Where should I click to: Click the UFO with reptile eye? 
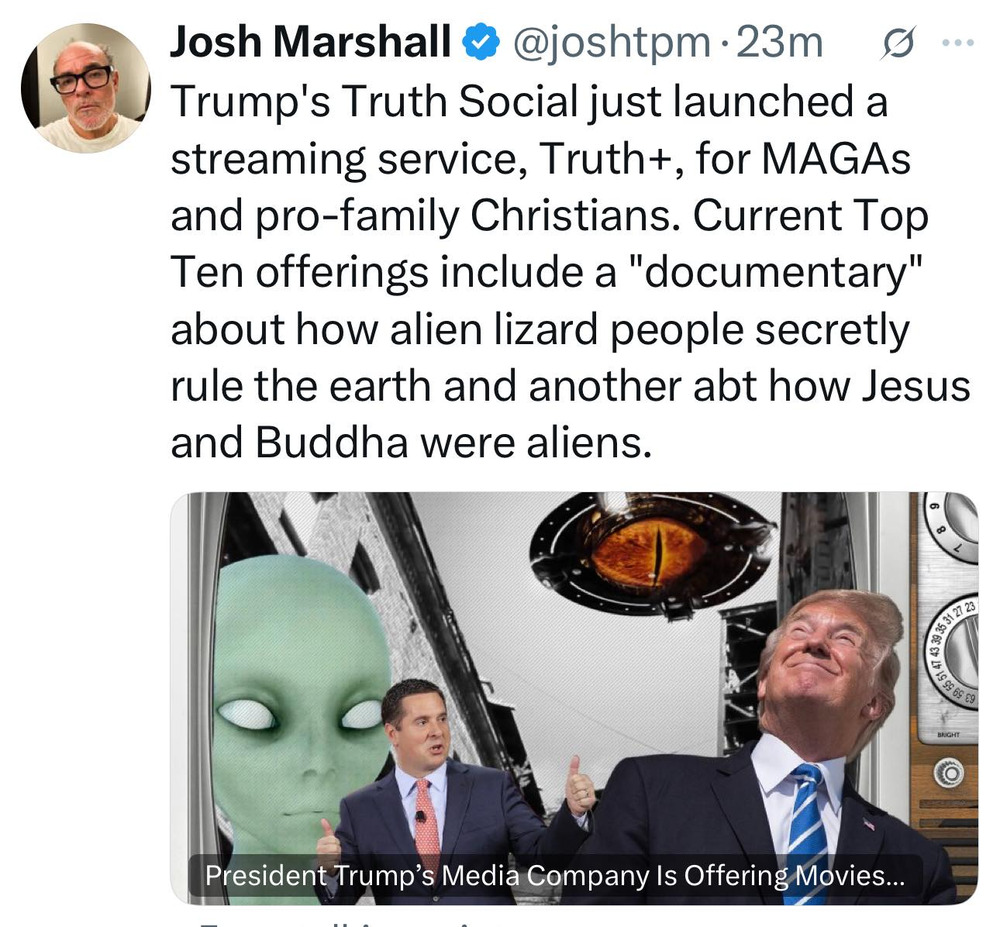(x=654, y=555)
